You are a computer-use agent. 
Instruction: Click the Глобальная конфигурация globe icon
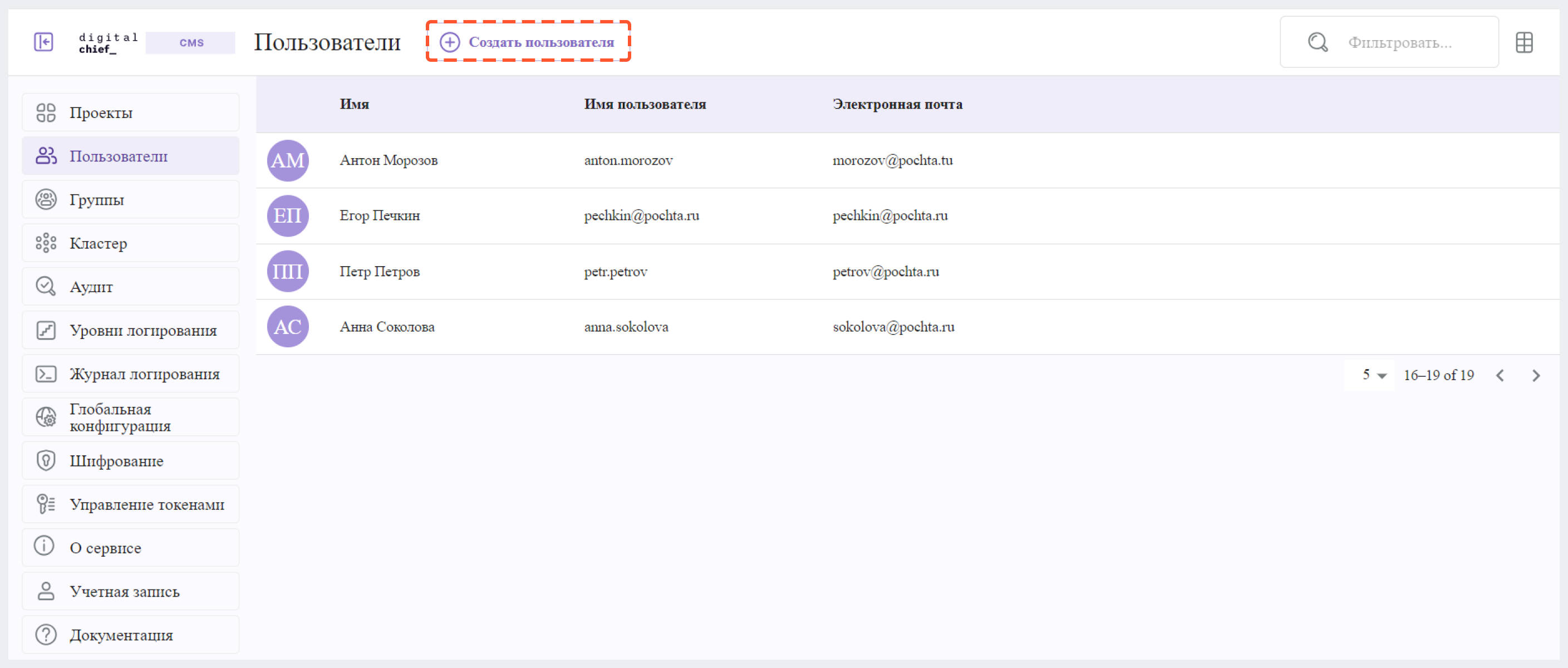46,417
